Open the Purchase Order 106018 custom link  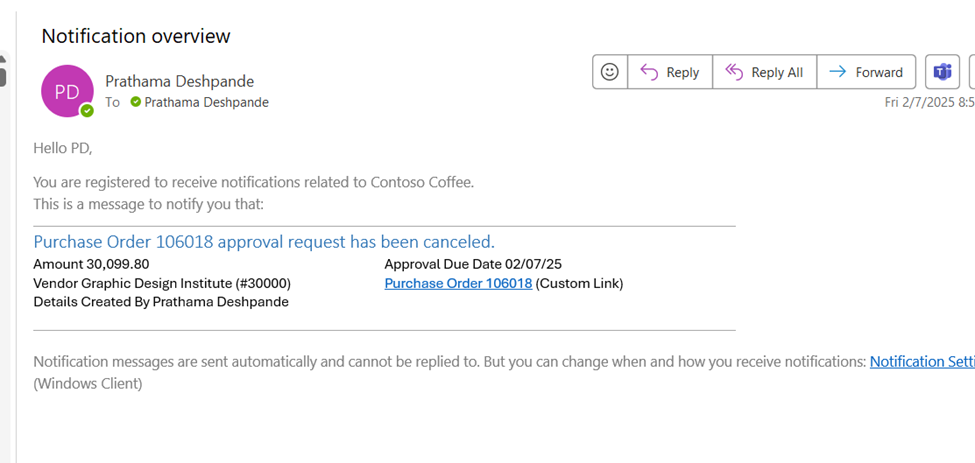click(458, 283)
